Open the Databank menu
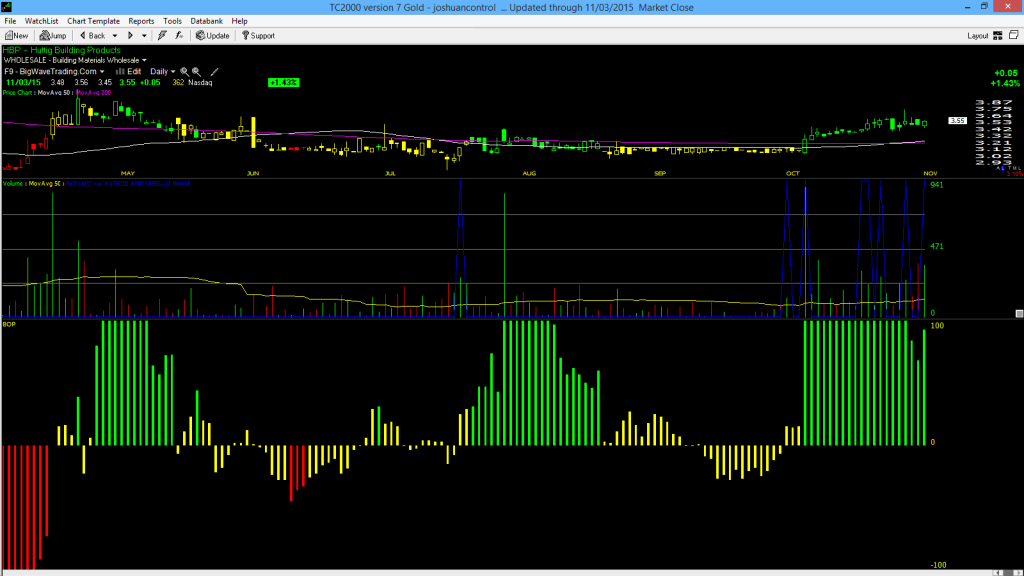 pos(206,21)
